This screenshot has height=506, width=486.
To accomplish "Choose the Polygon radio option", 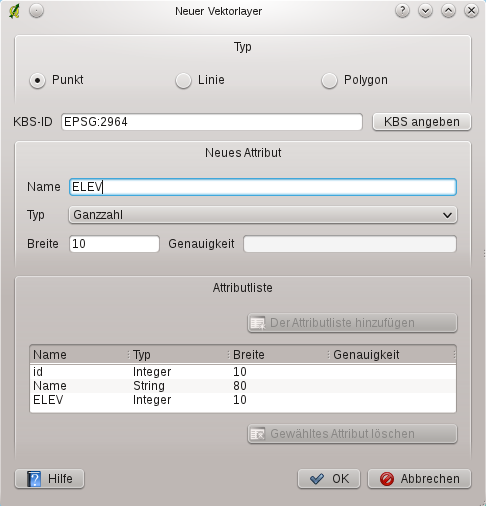I will tap(329, 80).
